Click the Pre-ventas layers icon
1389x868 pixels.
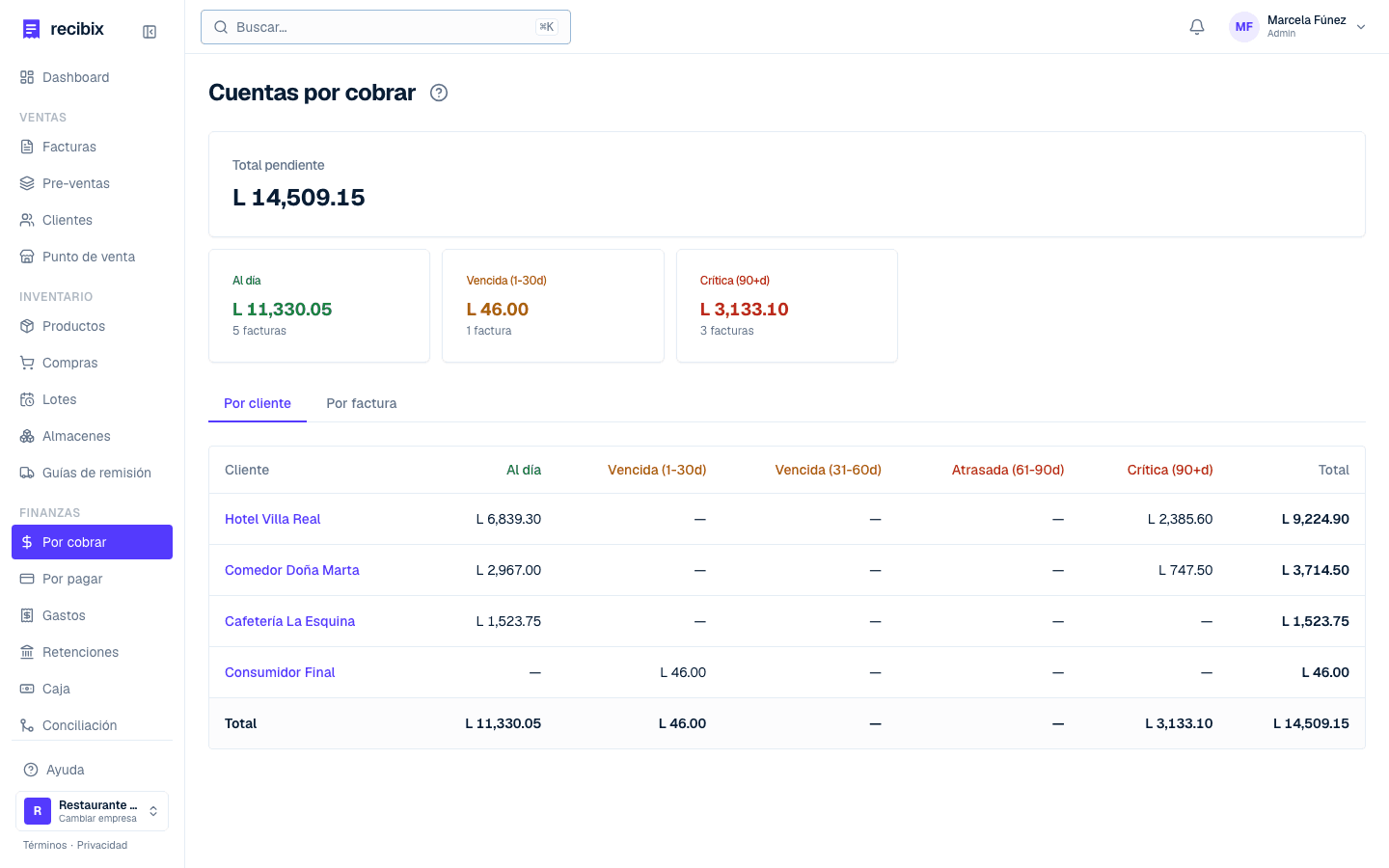(27, 183)
